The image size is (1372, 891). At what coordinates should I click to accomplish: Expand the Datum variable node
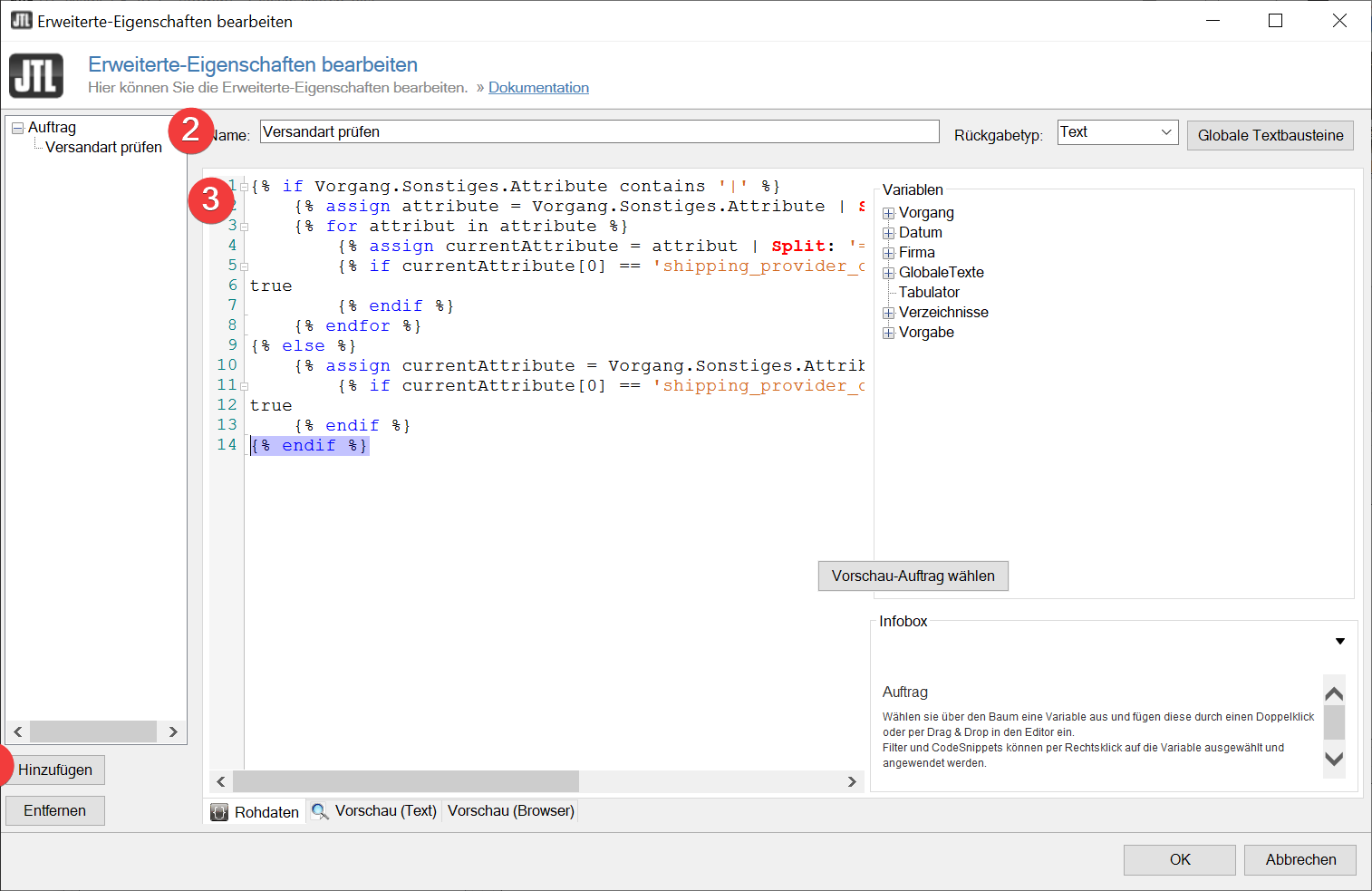pyautogui.click(x=889, y=234)
